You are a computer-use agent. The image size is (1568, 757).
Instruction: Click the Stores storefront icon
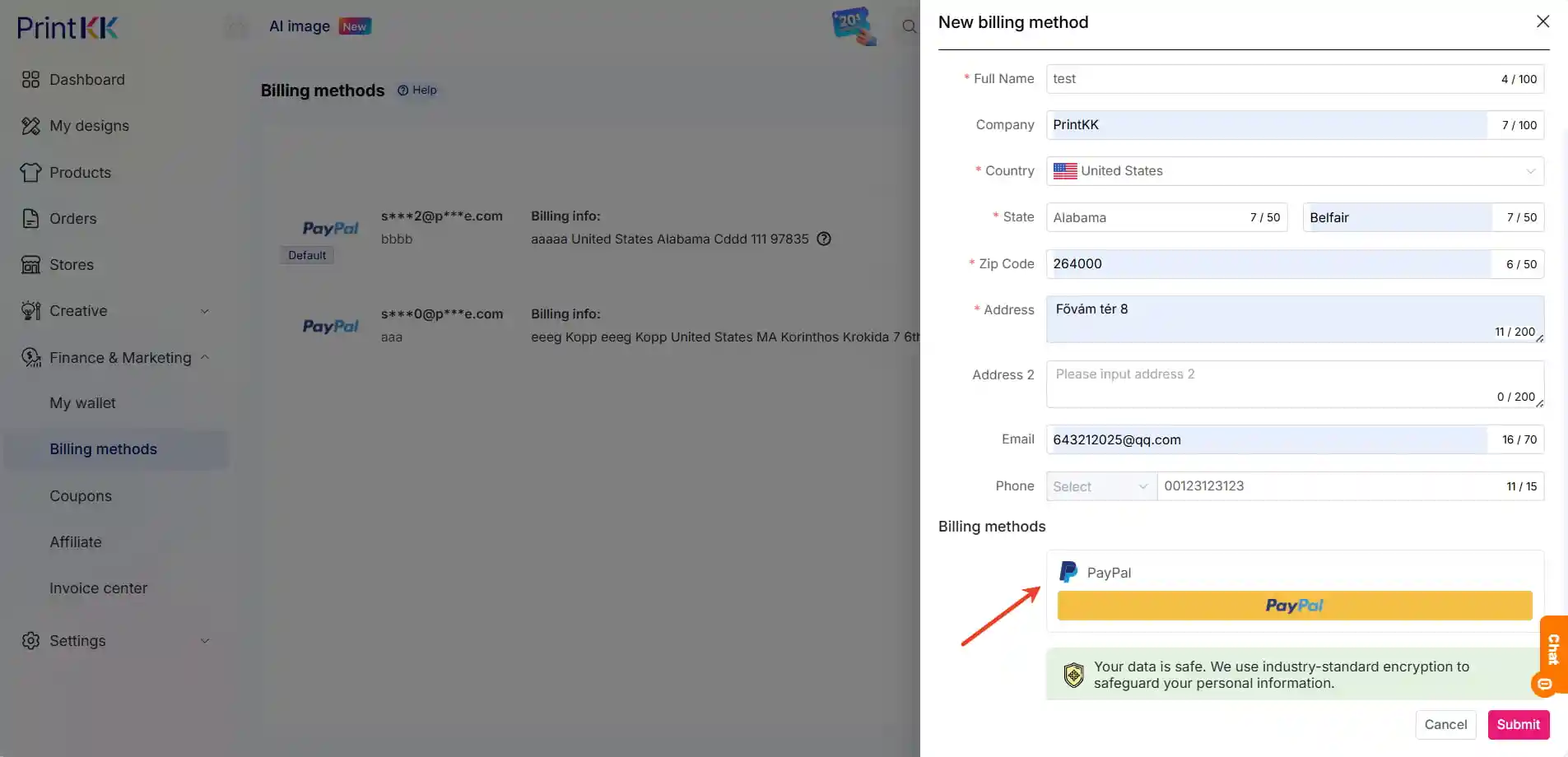[x=31, y=264]
